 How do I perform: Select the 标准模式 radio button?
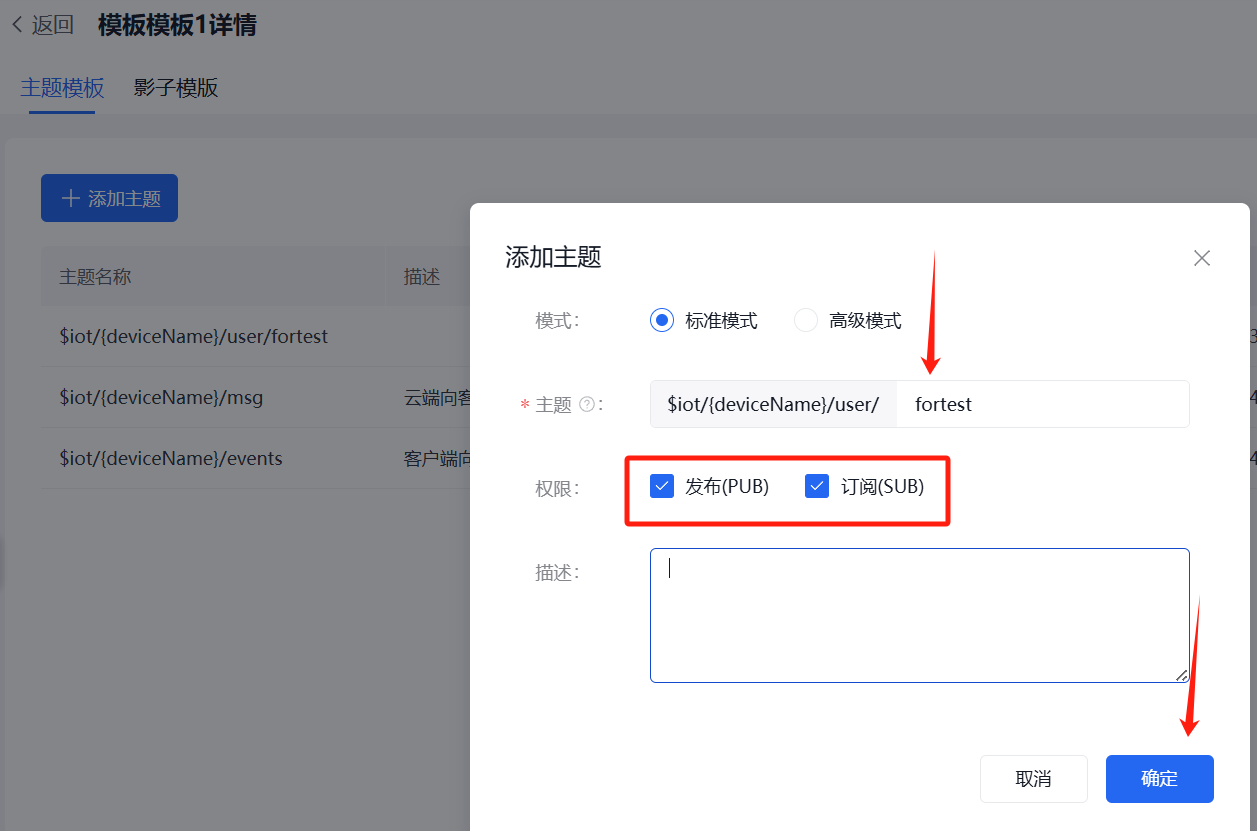[x=661, y=321]
